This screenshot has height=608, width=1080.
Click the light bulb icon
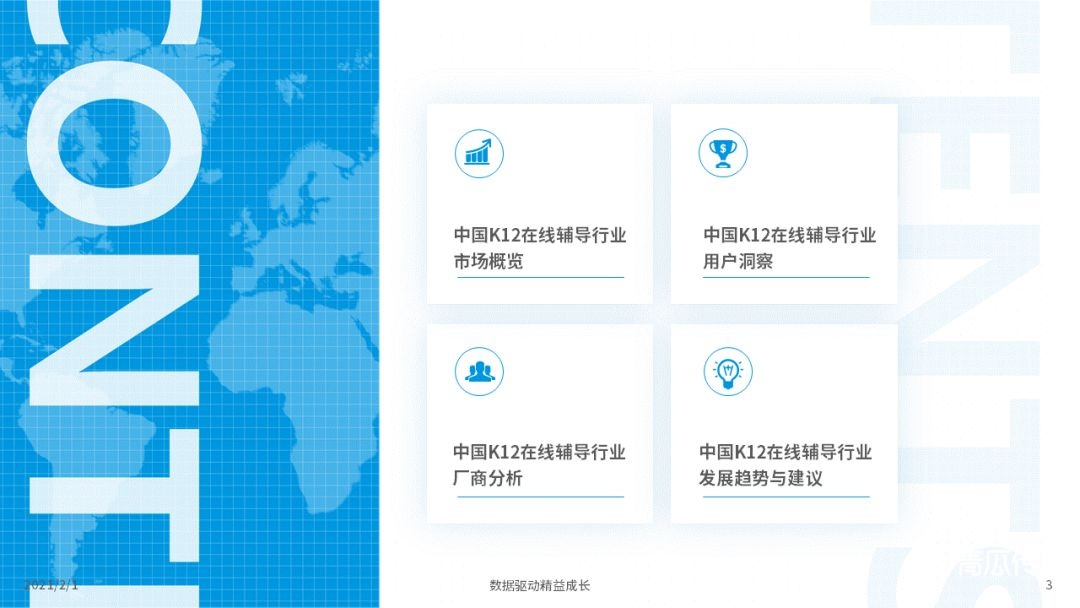pos(727,372)
